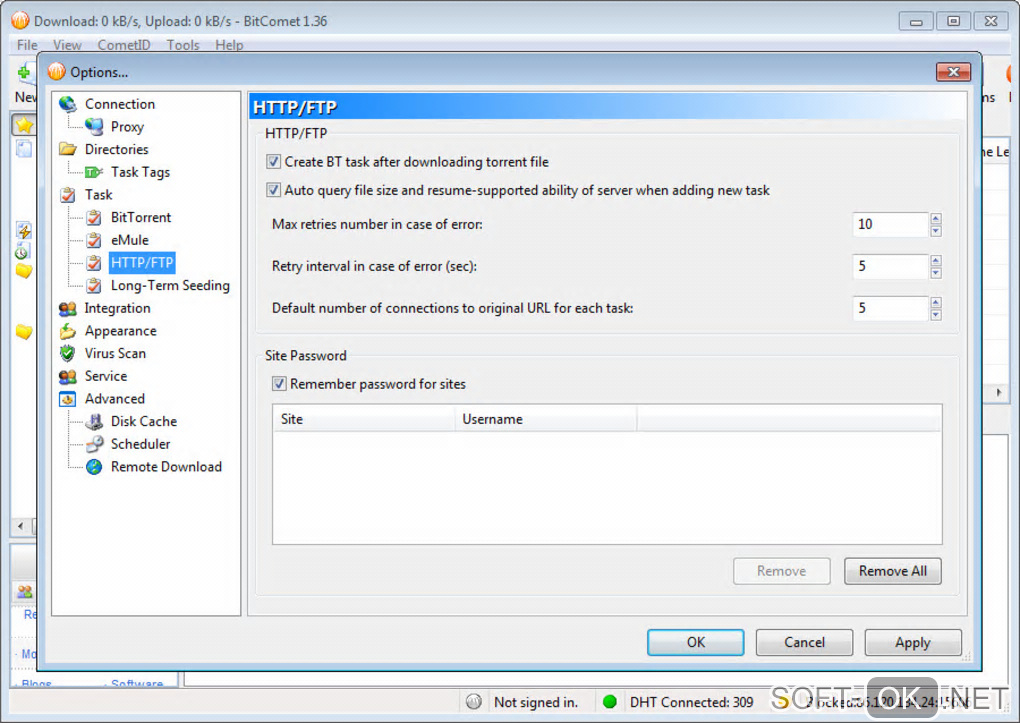Click the community users icon in left panel
This screenshot has width=1020, height=723.
(25, 591)
